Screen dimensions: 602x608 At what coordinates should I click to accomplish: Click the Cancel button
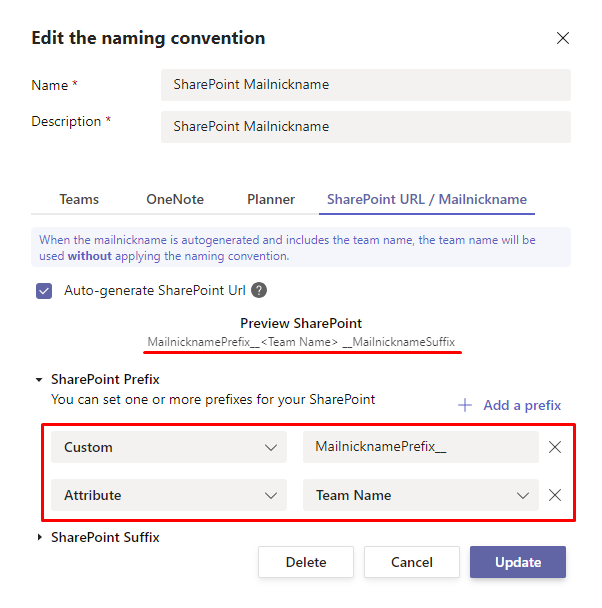tap(412, 562)
